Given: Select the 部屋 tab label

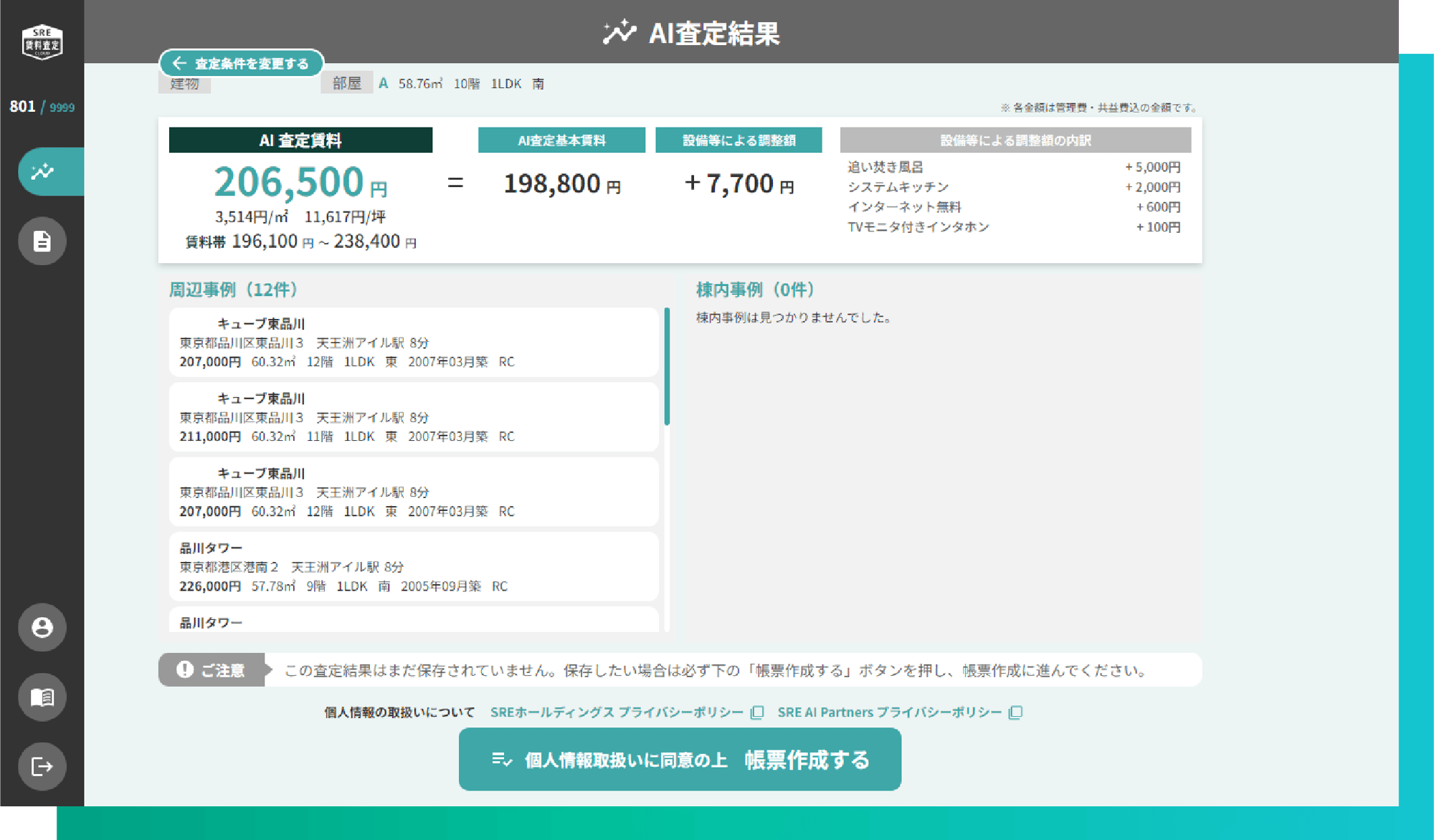Looking at the screenshot, I should pyautogui.click(x=347, y=82).
